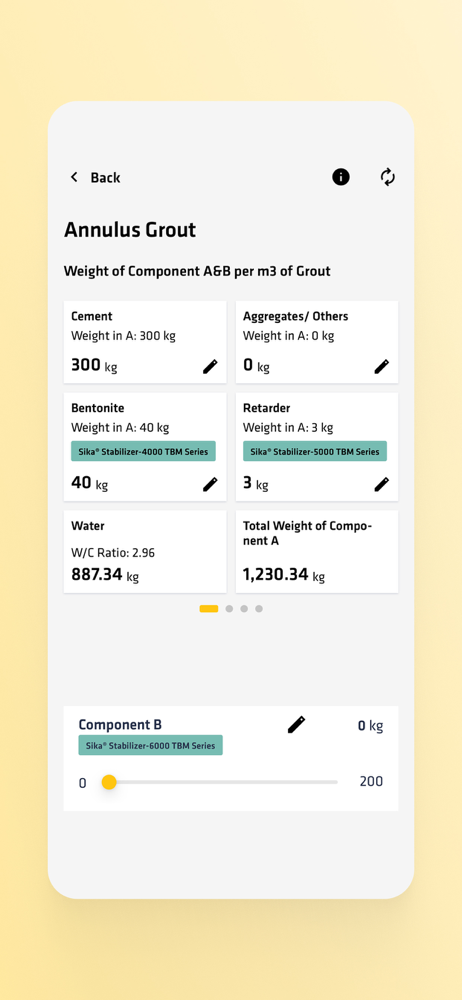Select the first yellow page indicator
This screenshot has height=1000, width=462.
tap(209, 609)
